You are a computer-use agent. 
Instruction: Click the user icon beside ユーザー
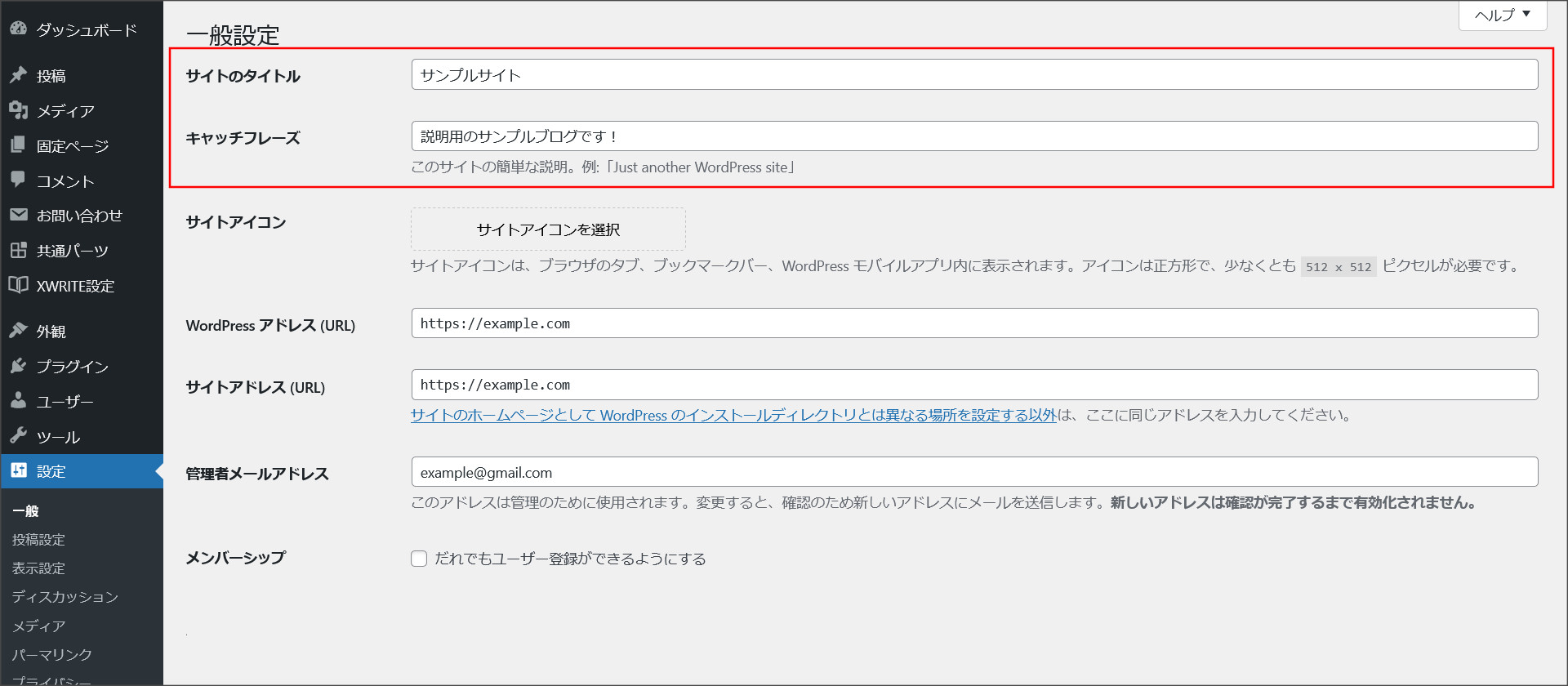(x=18, y=401)
